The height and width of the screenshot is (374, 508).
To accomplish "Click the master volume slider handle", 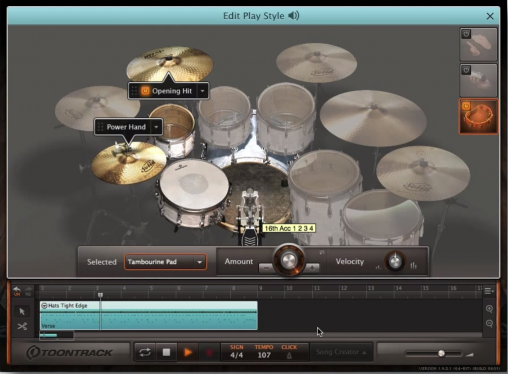I will [x=441, y=353].
